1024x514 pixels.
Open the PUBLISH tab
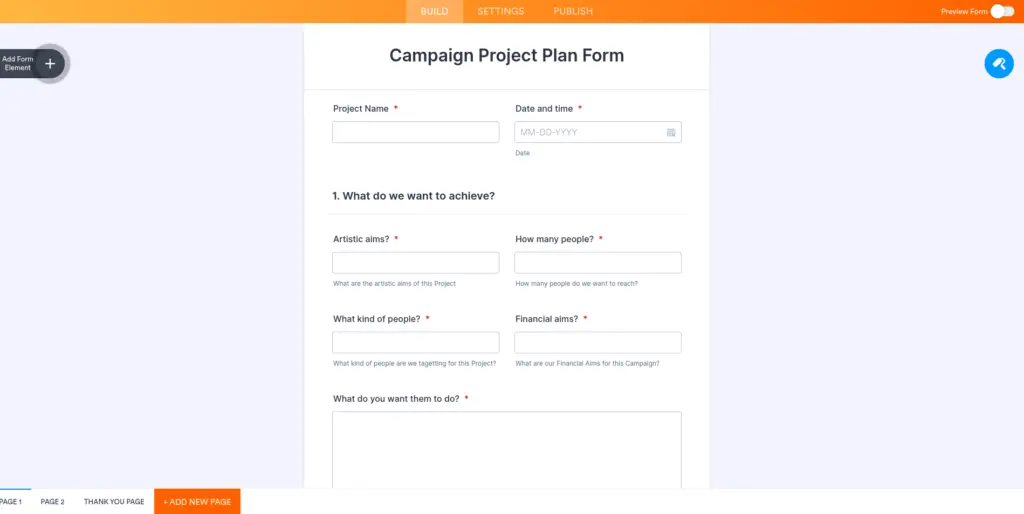pyautogui.click(x=573, y=11)
